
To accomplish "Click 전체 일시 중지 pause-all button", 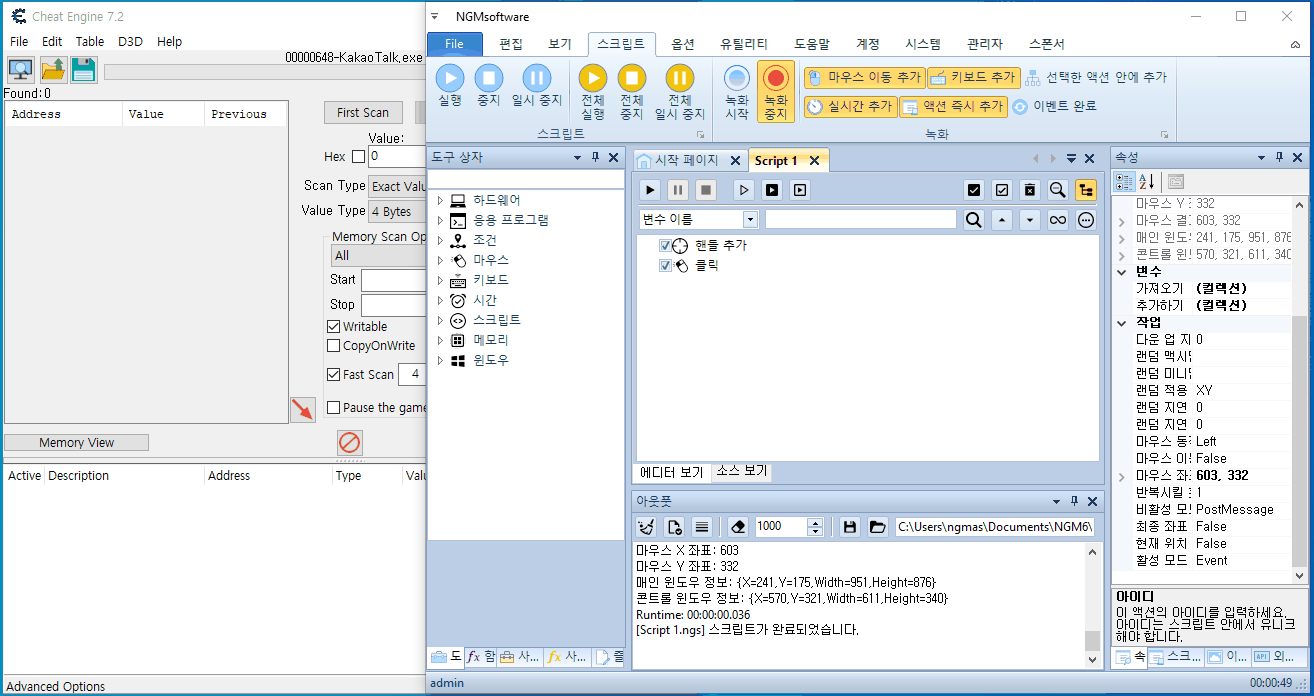I will pos(680,92).
